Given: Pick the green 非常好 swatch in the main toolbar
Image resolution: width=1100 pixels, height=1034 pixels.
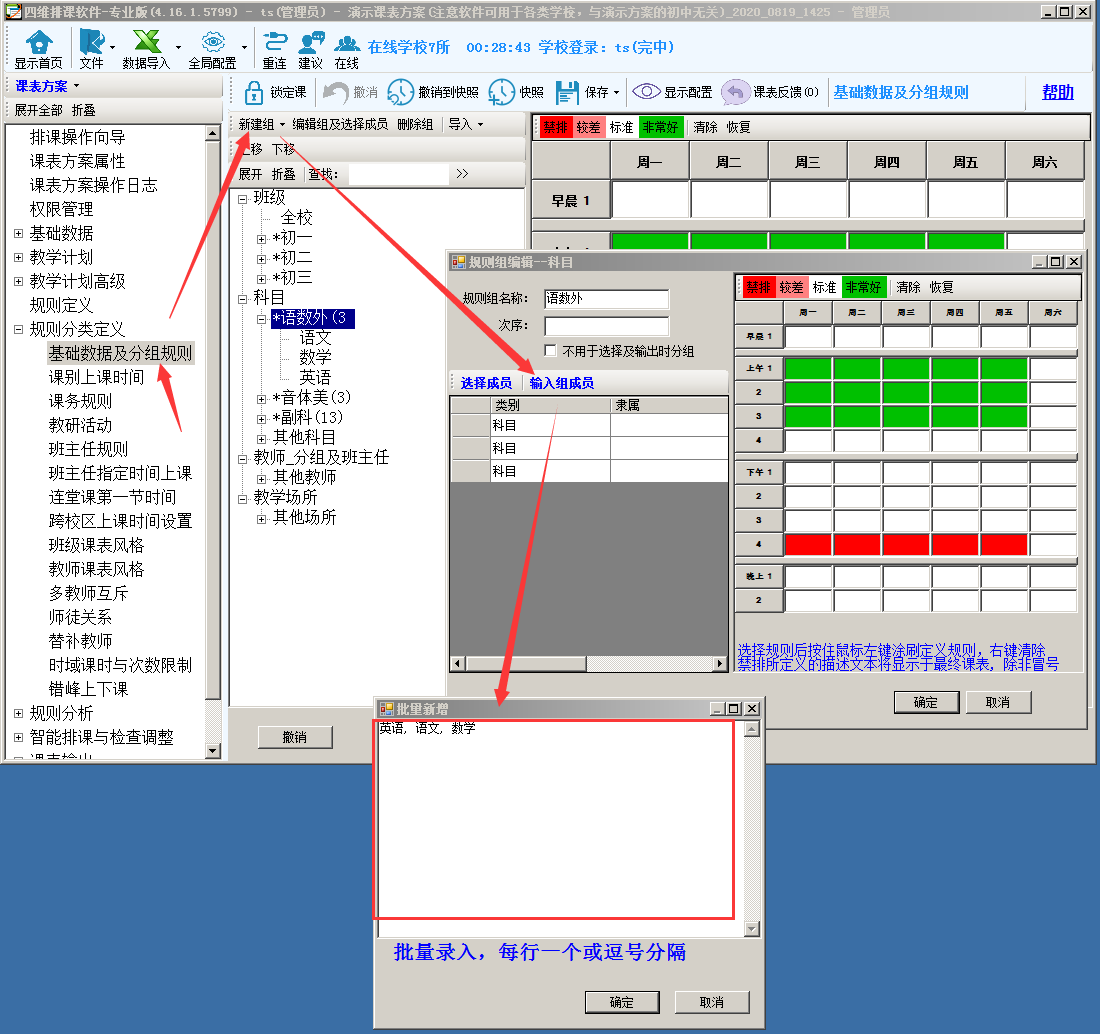Looking at the screenshot, I should pyautogui.click(x=661, y=127).
